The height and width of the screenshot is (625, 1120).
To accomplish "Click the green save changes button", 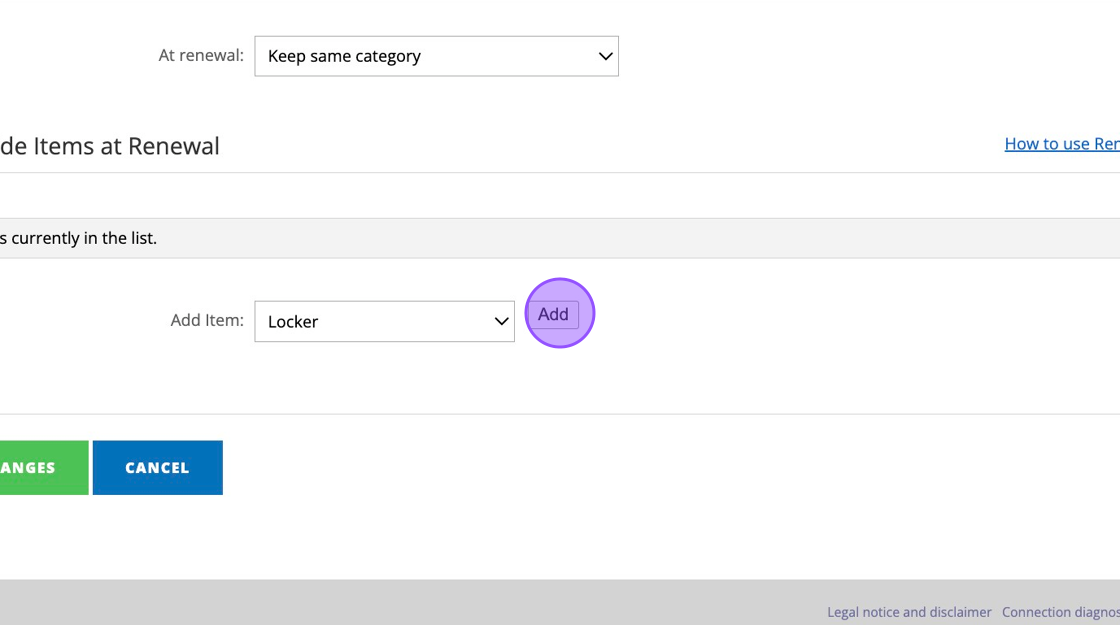I will [x=44, y=468].
